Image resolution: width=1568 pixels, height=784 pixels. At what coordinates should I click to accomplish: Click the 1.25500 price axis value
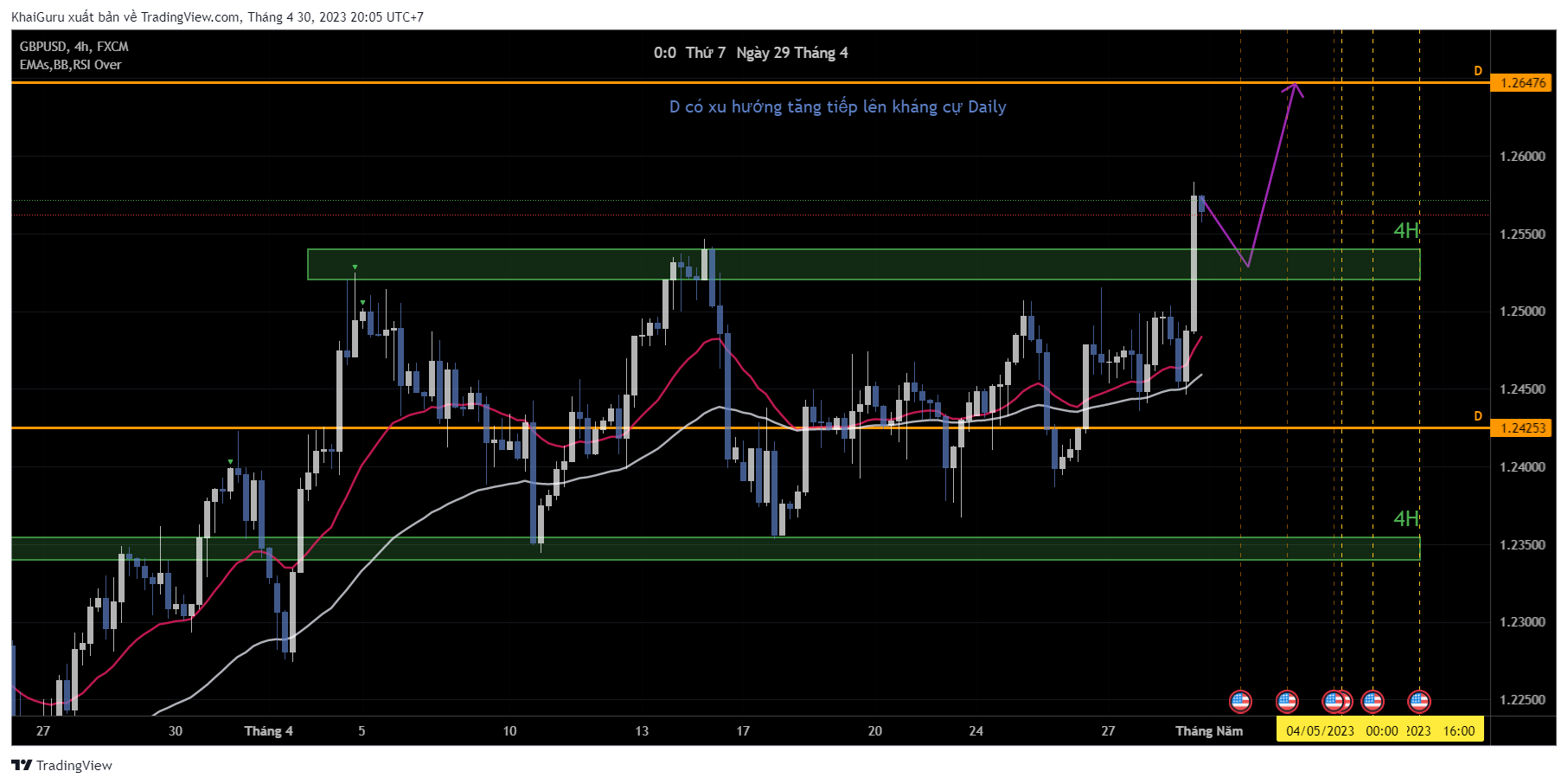pyautogui.click(x=1522, y=235)
